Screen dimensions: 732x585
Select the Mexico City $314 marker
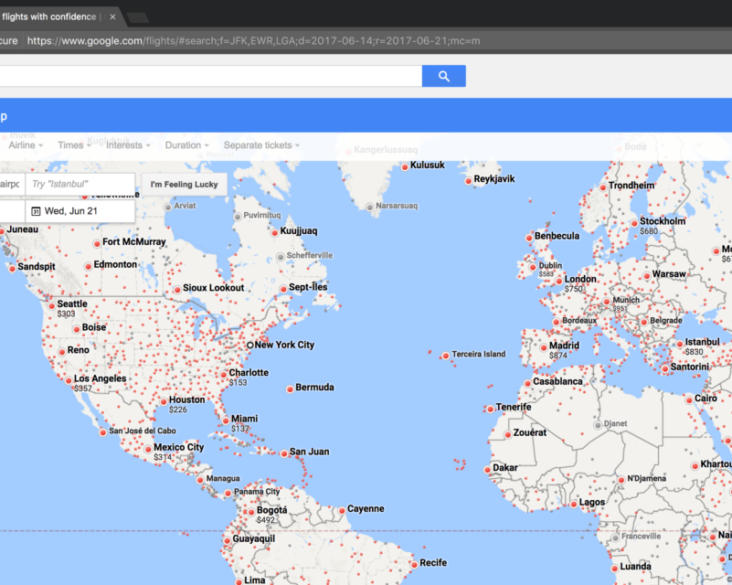click(x=148, y=449)
